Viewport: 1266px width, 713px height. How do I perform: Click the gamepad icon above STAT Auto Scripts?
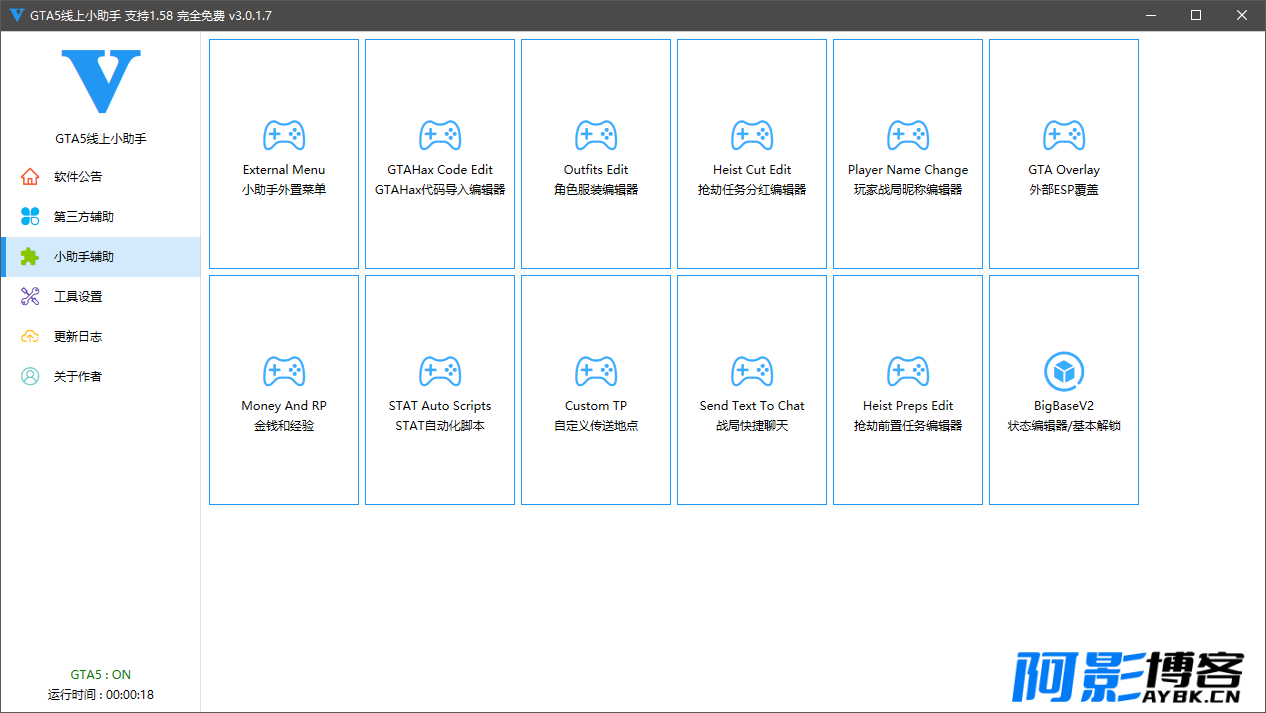click(x=440, y=371)
